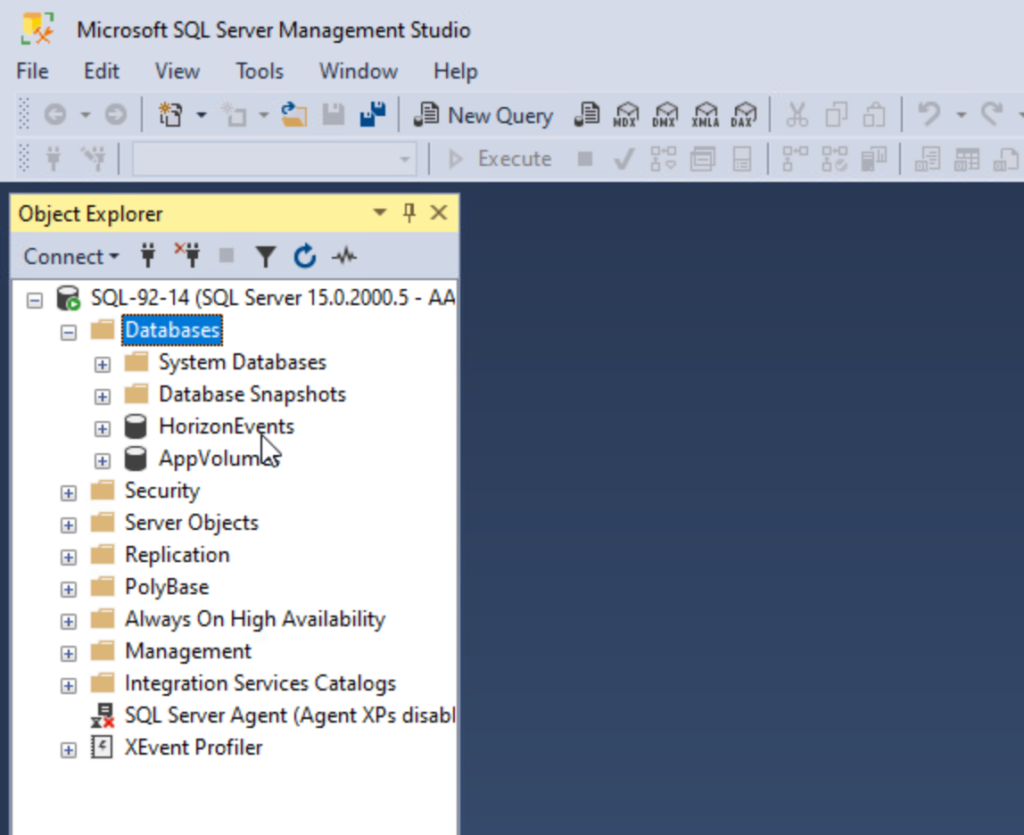Expand the HorizonEvents database node
The width and height of the screenshot is (1024, 835).
[102, 428]
